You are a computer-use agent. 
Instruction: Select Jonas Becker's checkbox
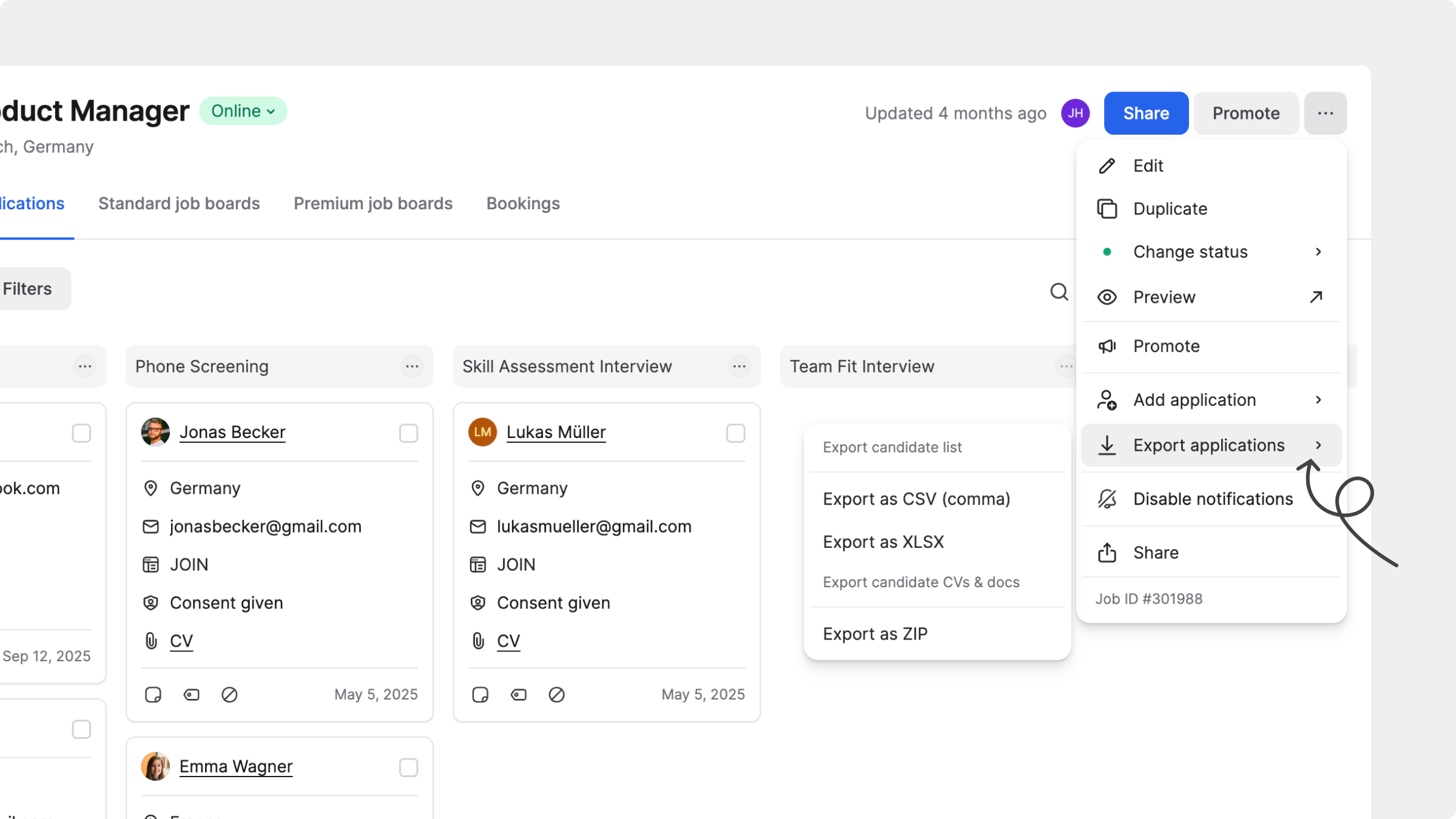click(408, 433)
